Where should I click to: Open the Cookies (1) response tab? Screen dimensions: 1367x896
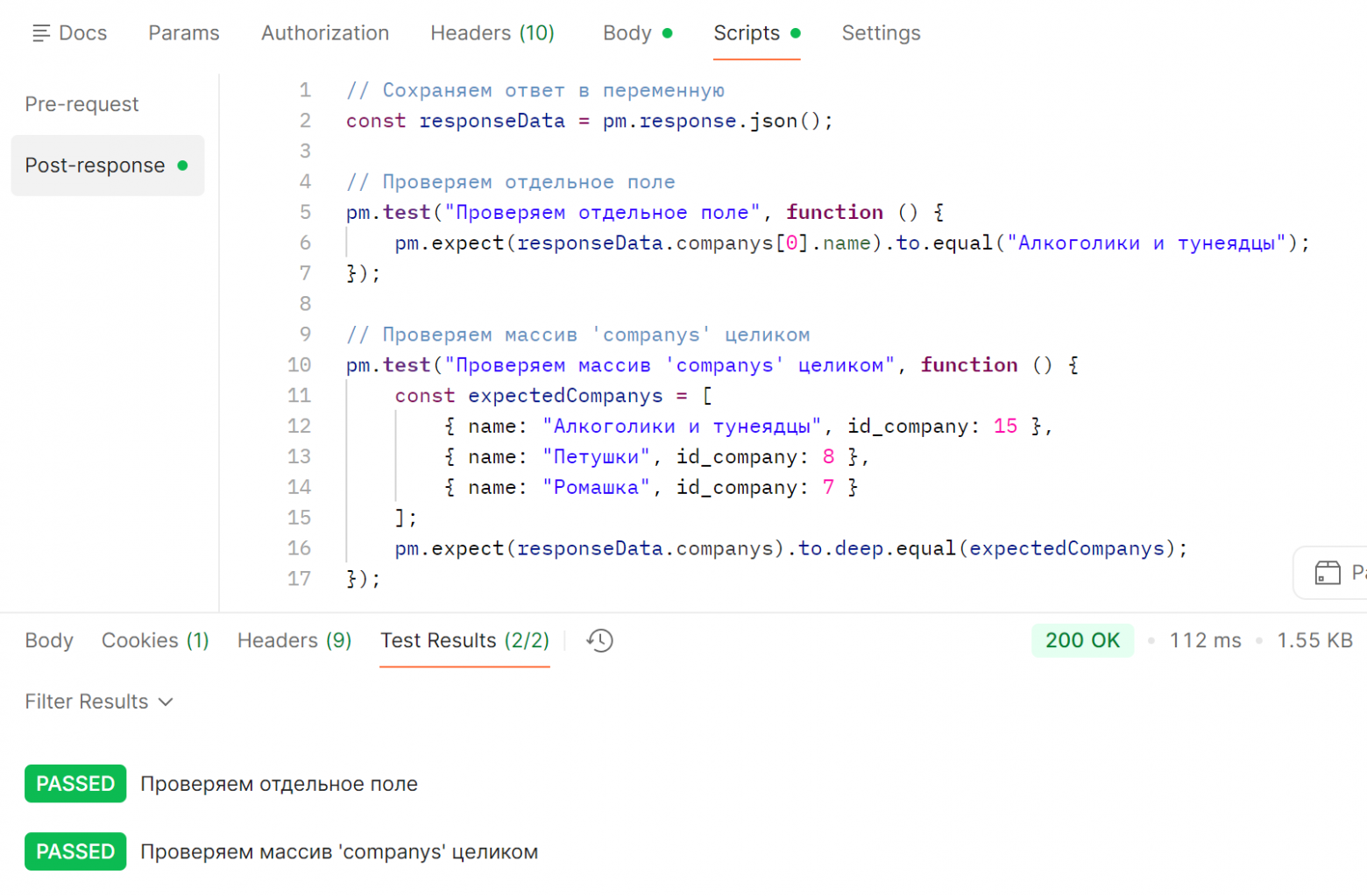coord(155,640)
